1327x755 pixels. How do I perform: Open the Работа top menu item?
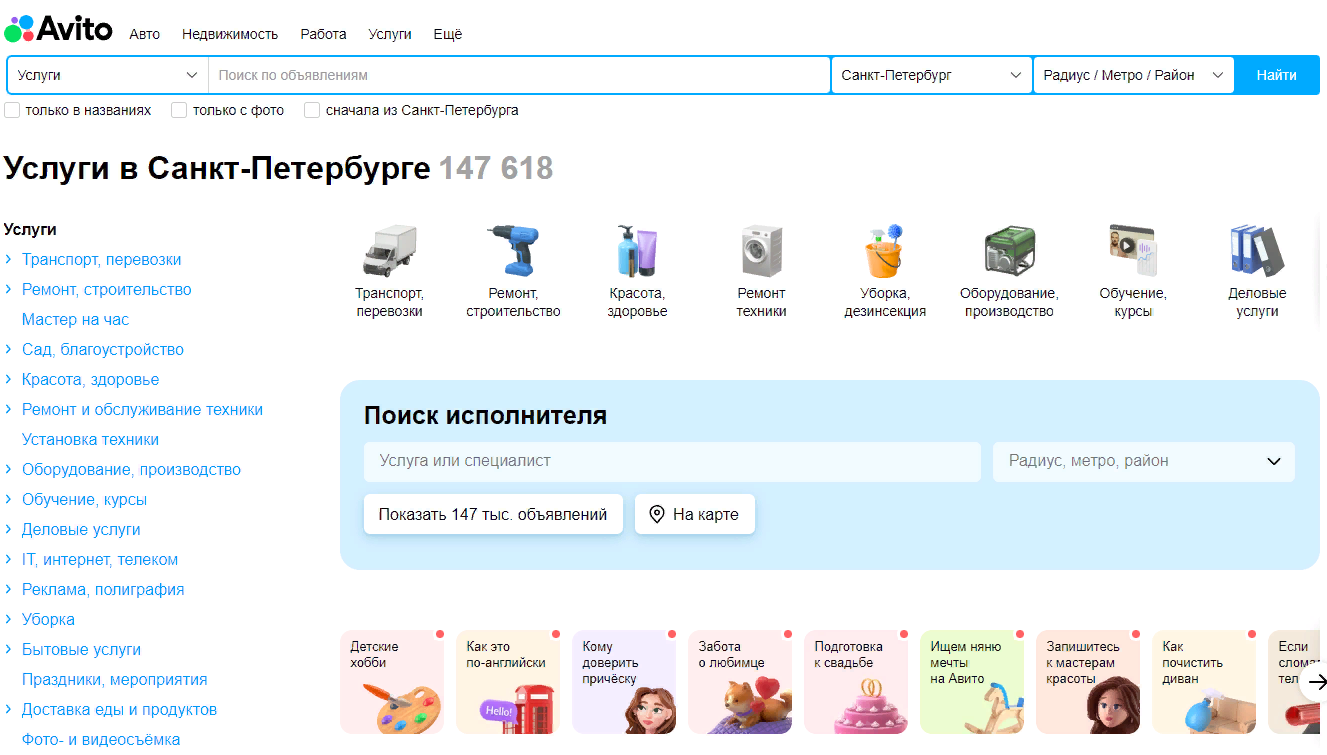[323, 34]
